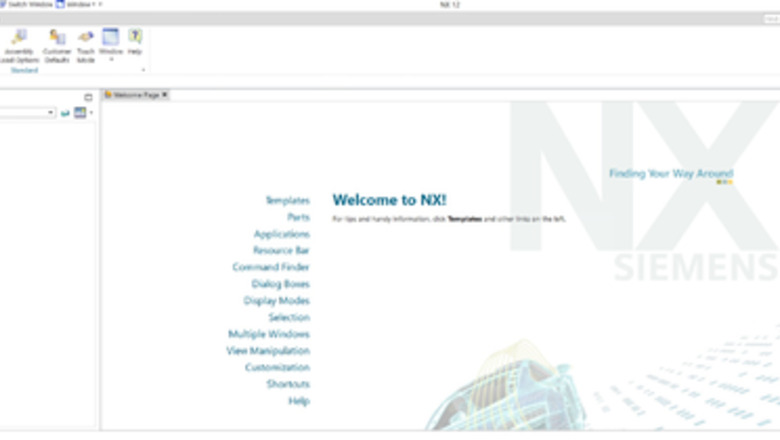Click the maximize icon on the left panel
Viewport: 780px width, 440px height.
(88, 97)
